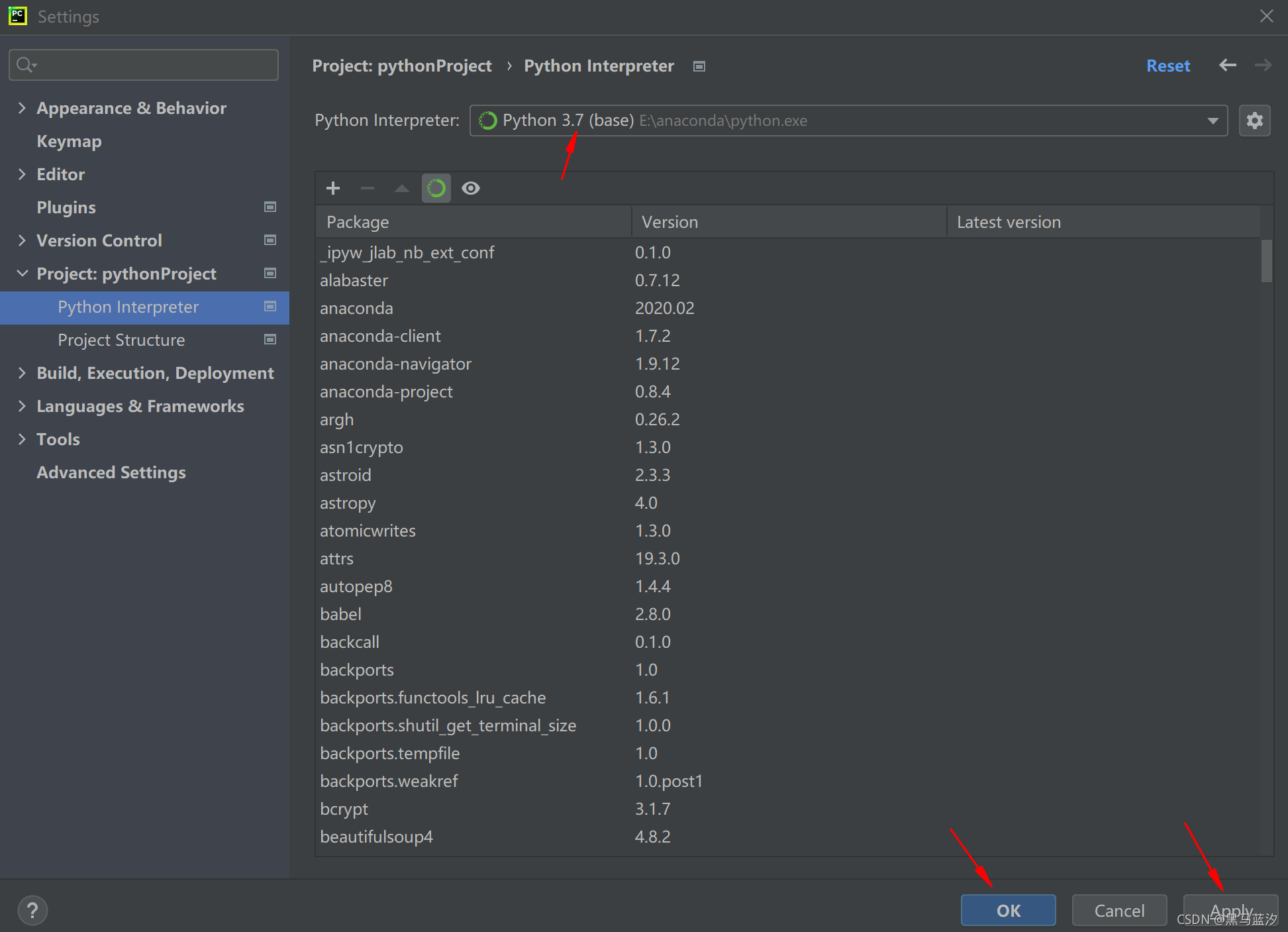Viewport: 1288px width, 932px height.
Task: Click the back navigation arrow
Action: (1228, 65)
